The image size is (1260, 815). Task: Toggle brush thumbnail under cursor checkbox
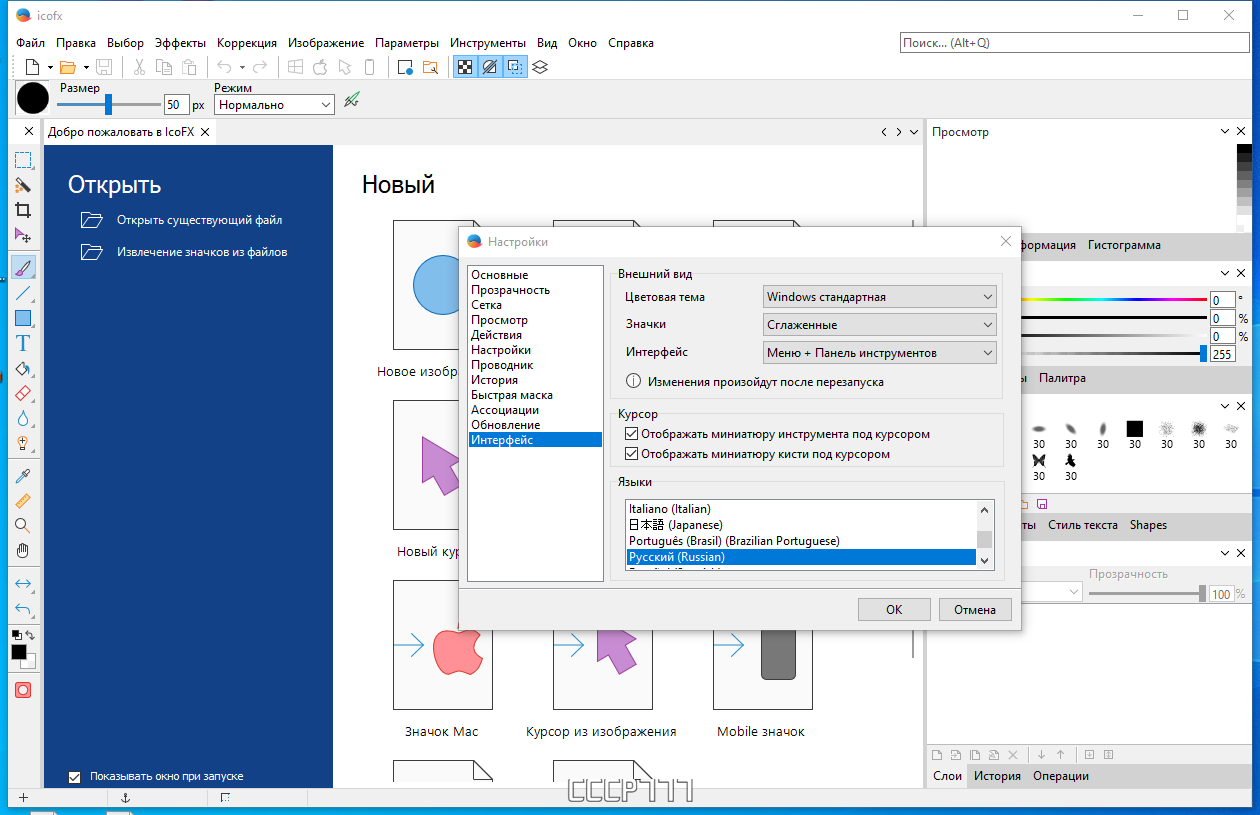[631, 454]
